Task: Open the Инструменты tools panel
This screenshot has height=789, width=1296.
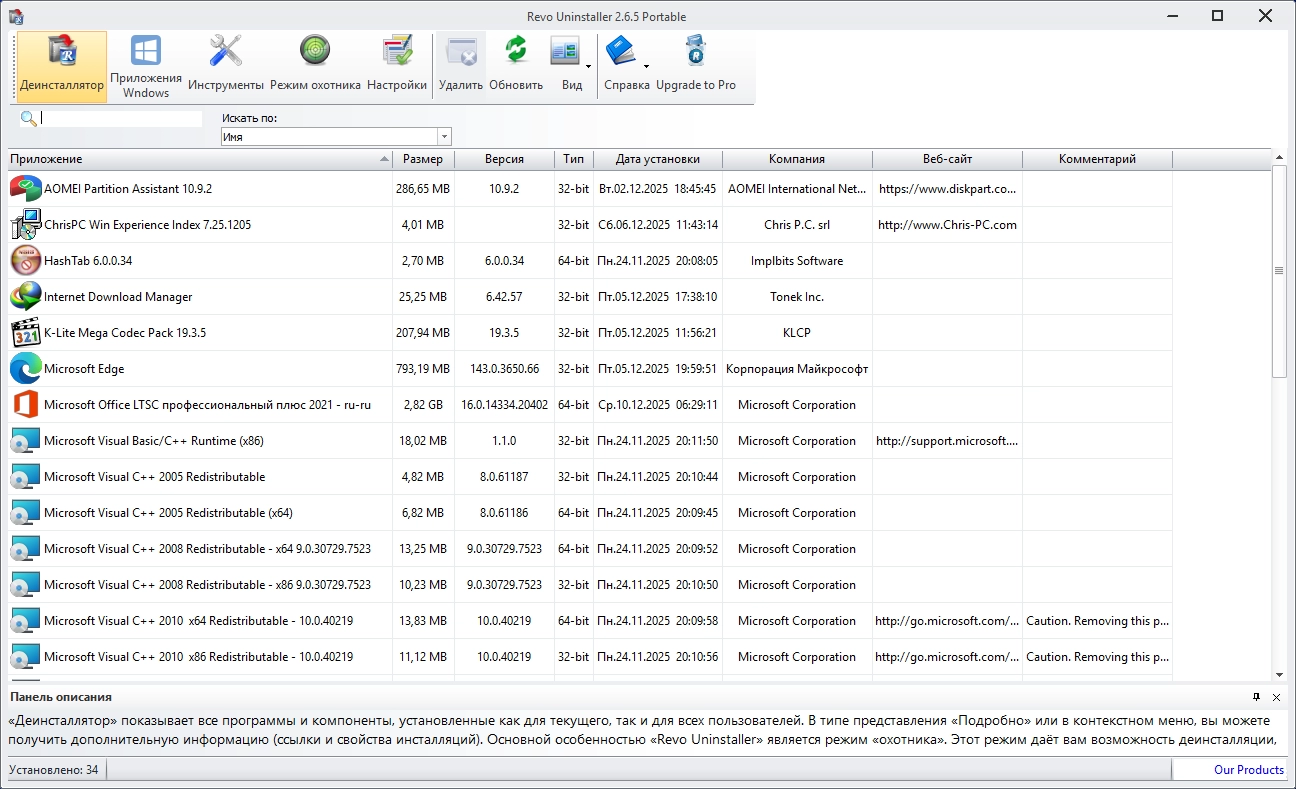Action: pyautogui.click(x=226, y=65)
